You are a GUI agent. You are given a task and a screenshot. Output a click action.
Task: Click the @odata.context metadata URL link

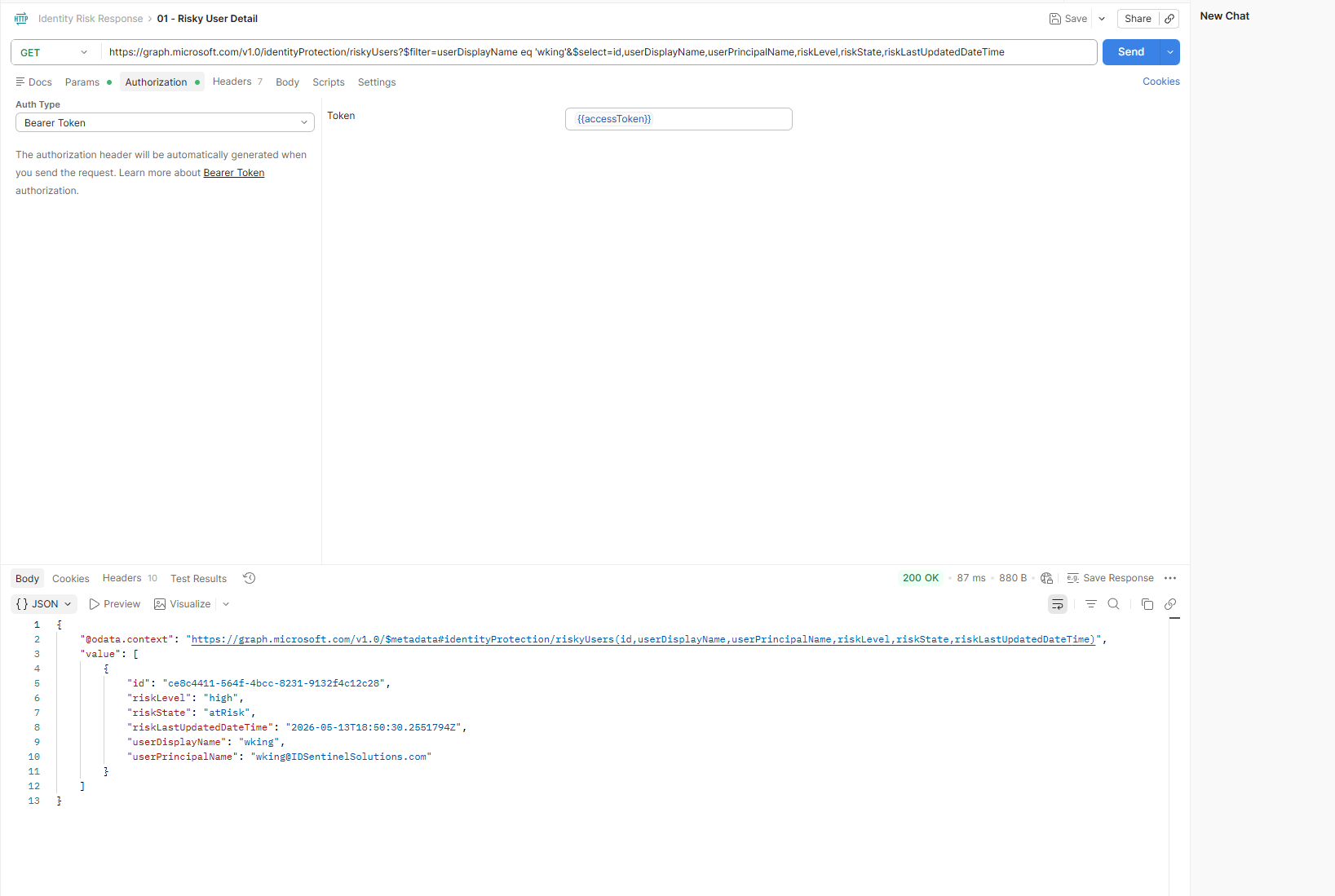[643, 639]
